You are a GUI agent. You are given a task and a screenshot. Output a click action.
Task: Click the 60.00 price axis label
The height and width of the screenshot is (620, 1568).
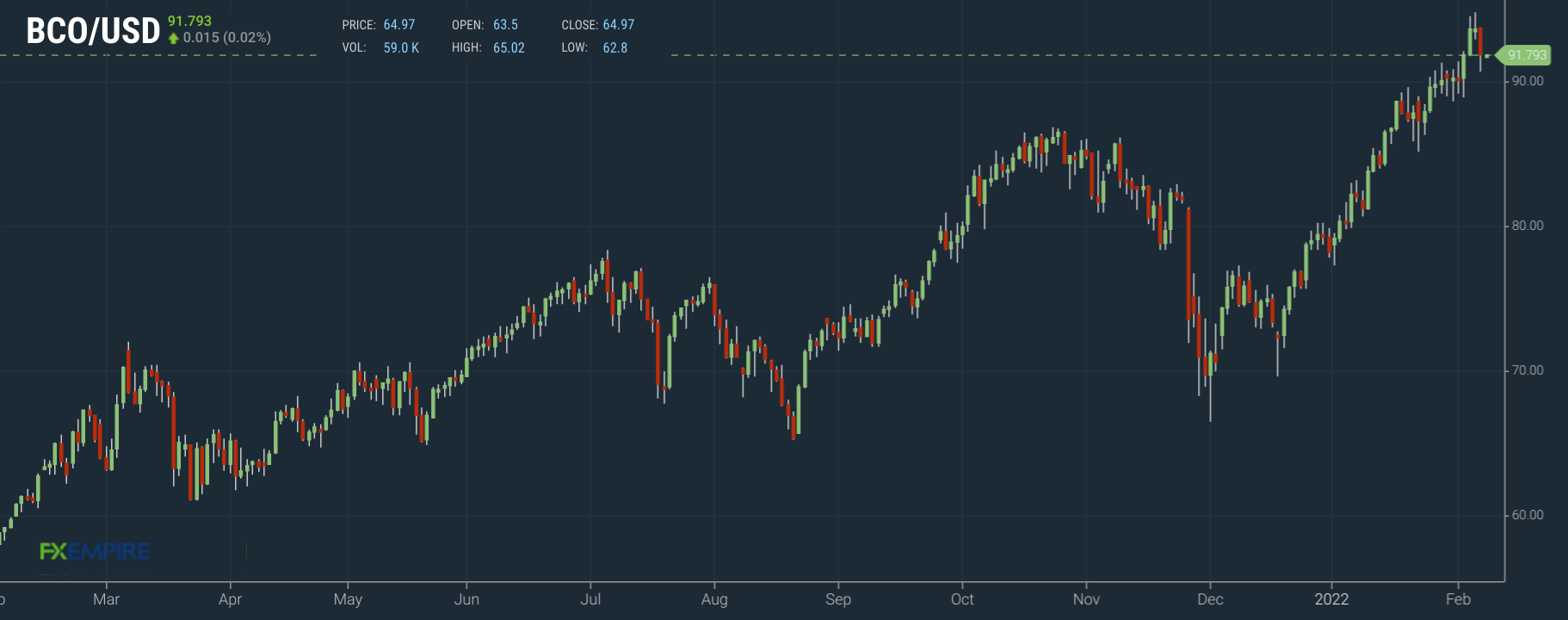[x=1528, y=515]
